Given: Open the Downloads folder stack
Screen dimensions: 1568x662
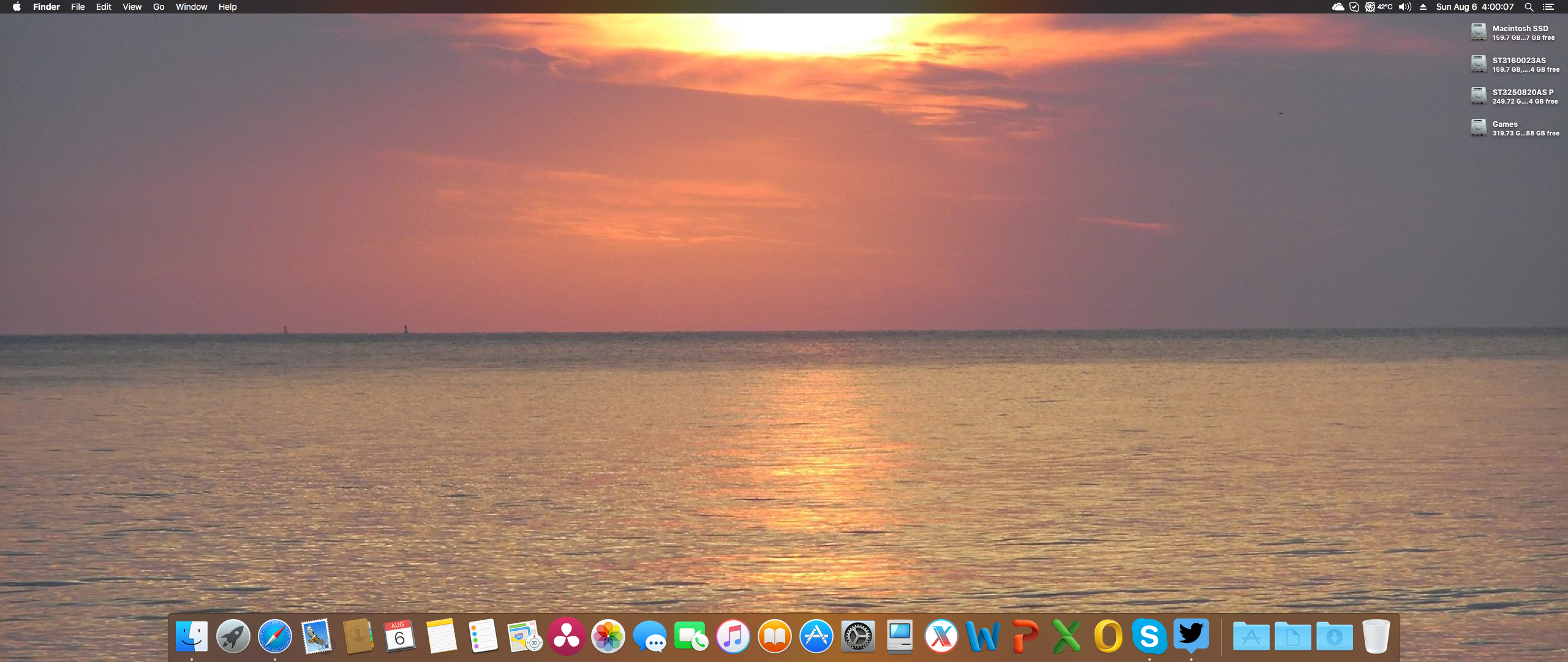Looking at the screenshot, I should [1334, 636].
